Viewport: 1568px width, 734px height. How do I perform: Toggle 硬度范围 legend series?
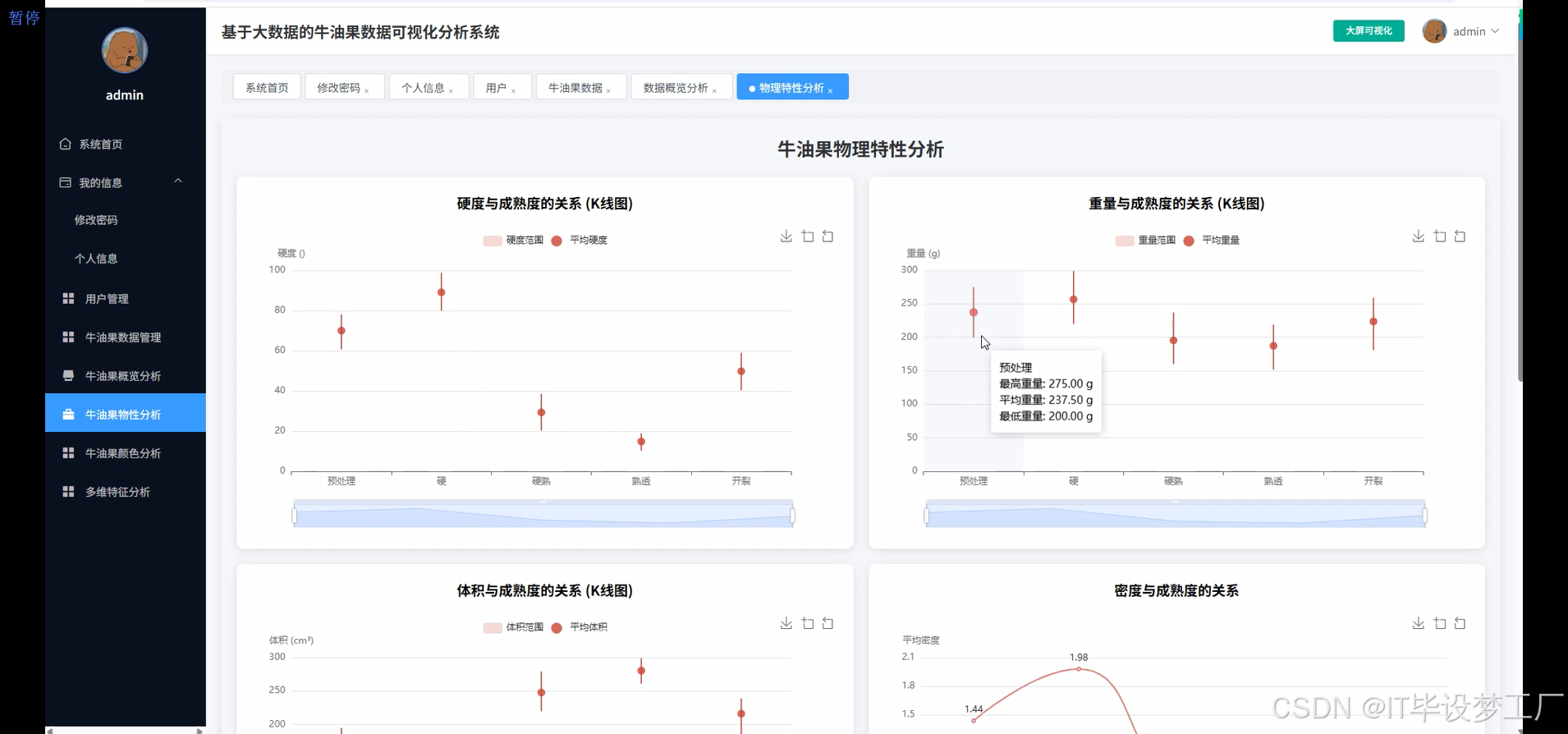click(x=513, y=241)
